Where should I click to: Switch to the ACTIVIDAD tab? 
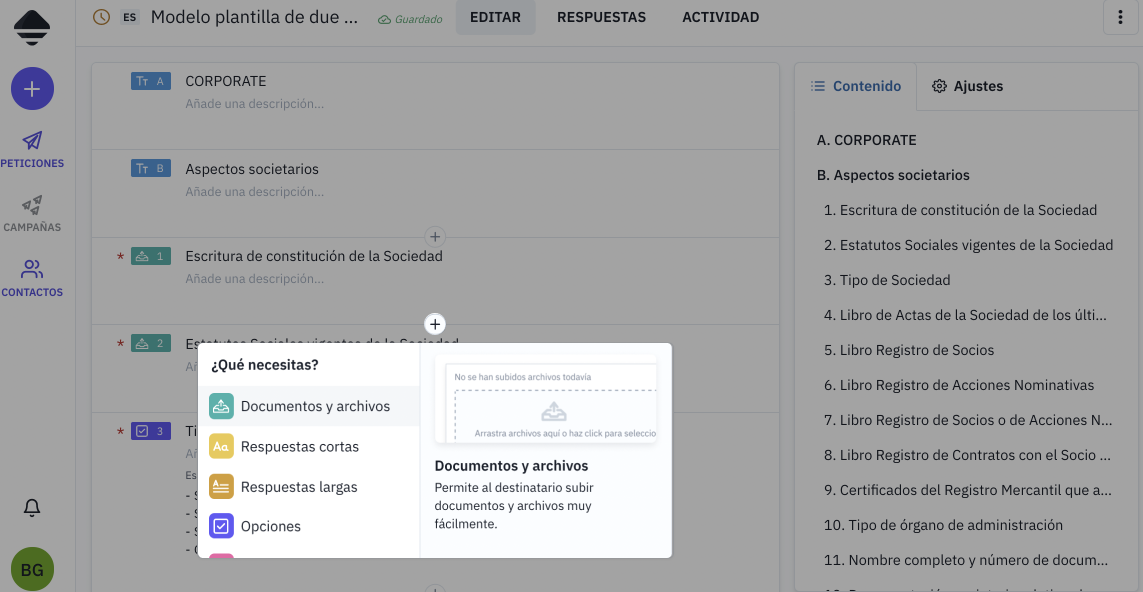pos(720,17)
